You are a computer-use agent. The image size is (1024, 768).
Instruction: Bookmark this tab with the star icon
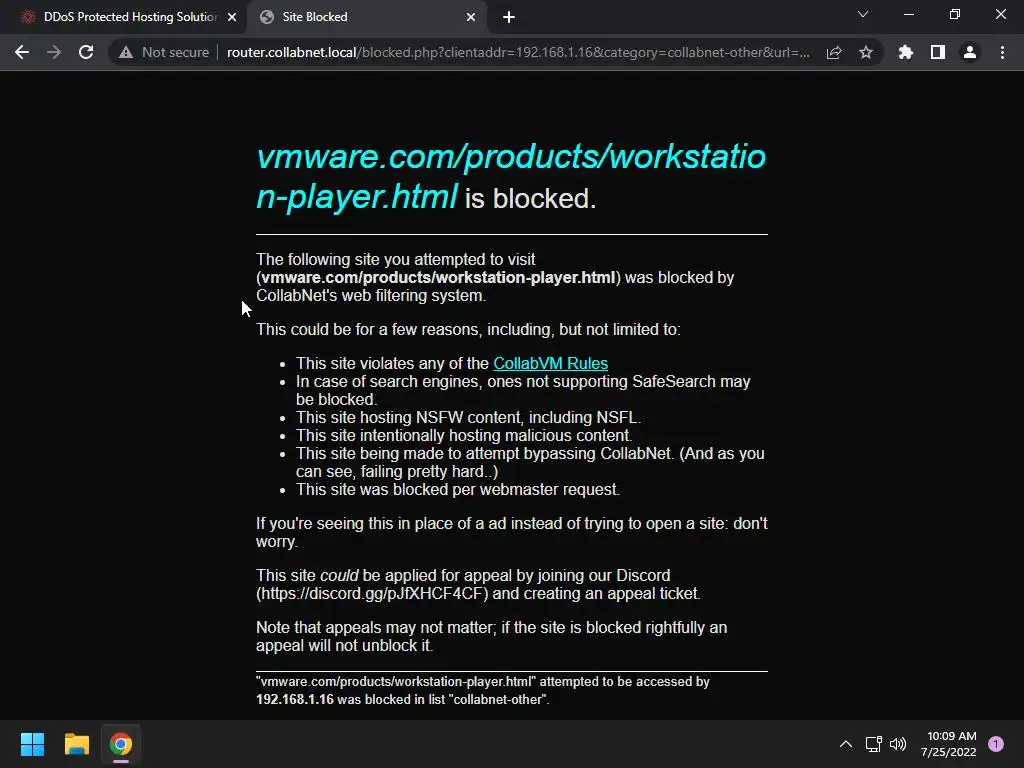tap(866, 52)
